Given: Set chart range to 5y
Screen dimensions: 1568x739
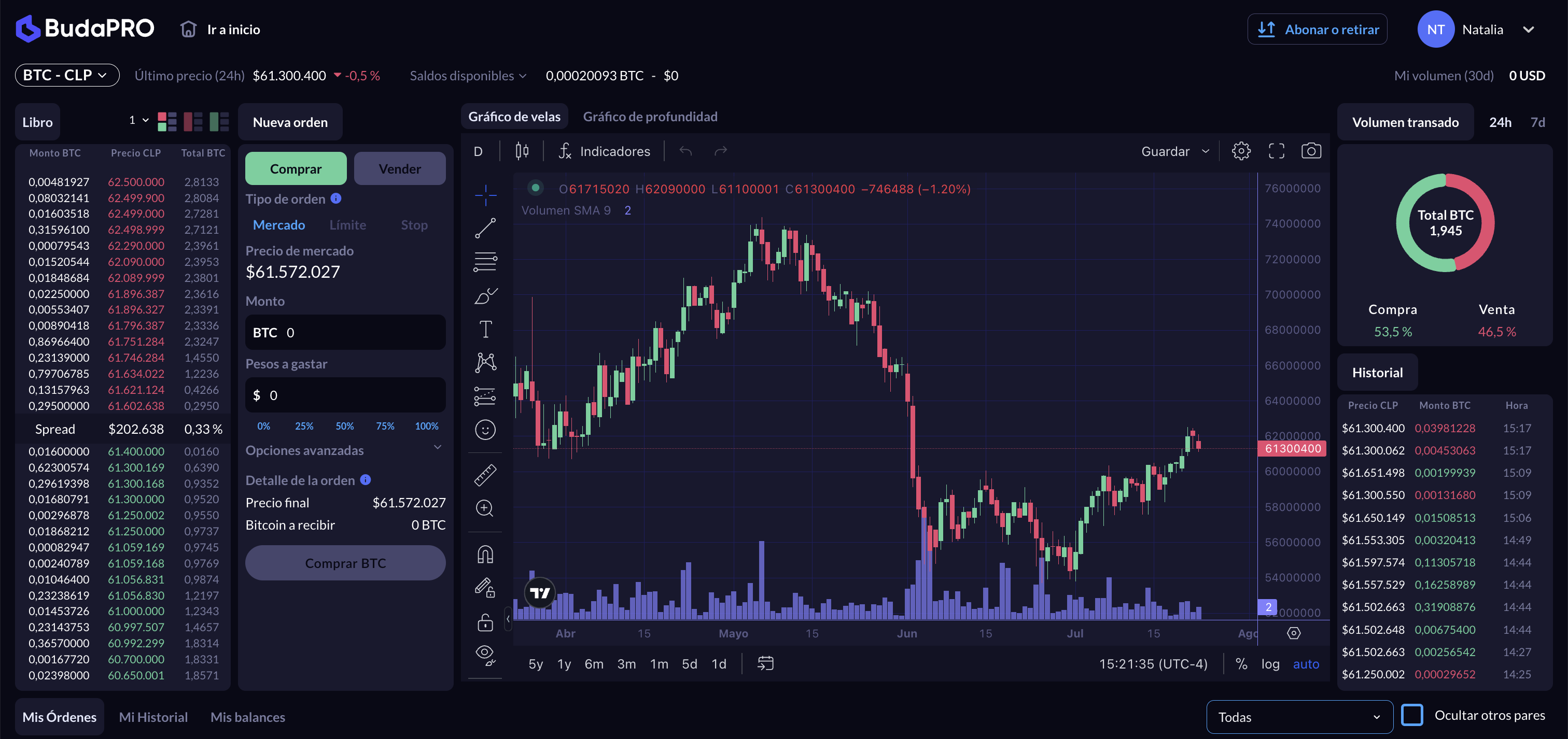Looking at the screenshot, I should (x=535, y=663).
